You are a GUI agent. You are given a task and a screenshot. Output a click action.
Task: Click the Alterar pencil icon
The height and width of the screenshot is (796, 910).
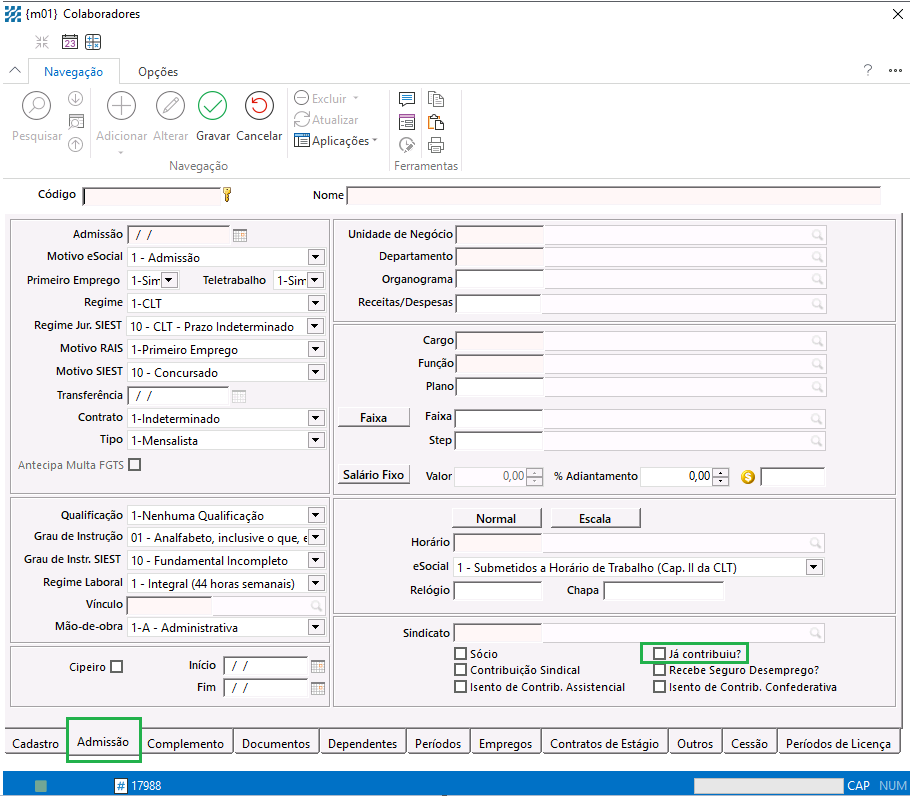[170, 106]
